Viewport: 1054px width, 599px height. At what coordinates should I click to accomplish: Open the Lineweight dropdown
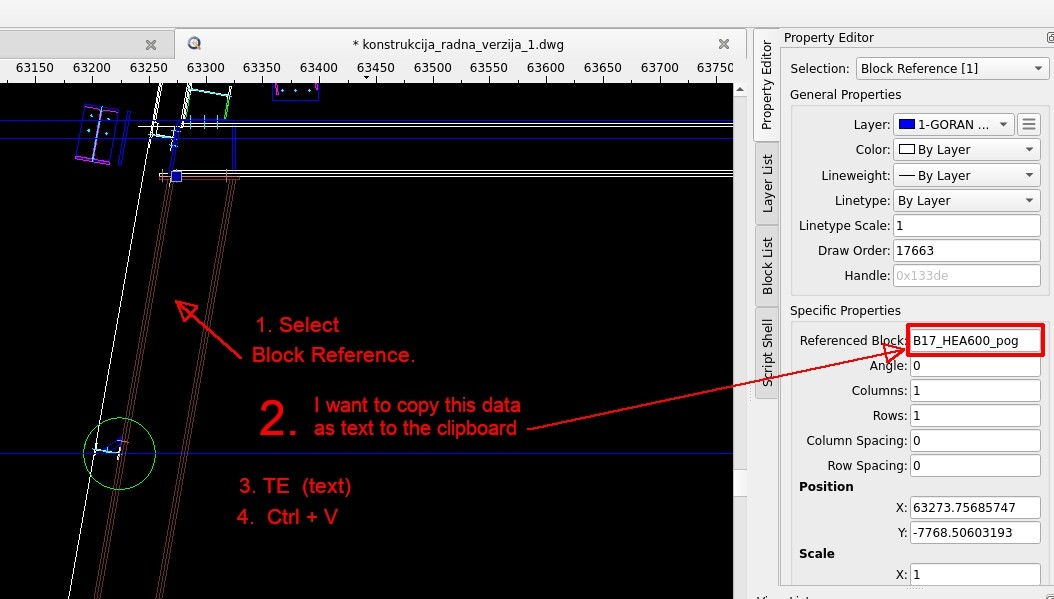click(966, 175)
